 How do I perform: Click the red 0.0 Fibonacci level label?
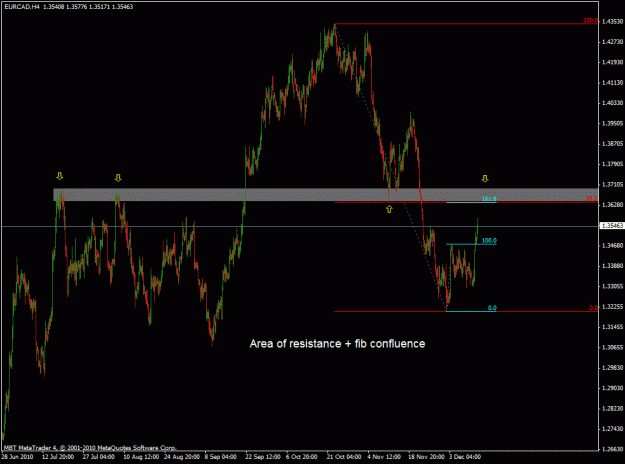[x=594, y=308]
